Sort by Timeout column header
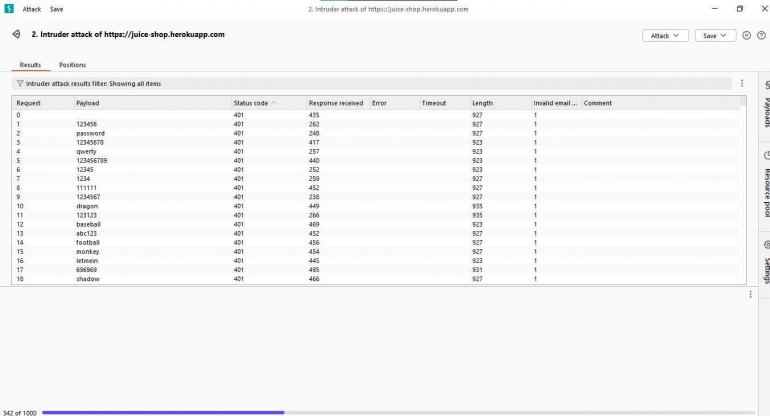Viewport: 770px width, 416px height. click(444, 103)
